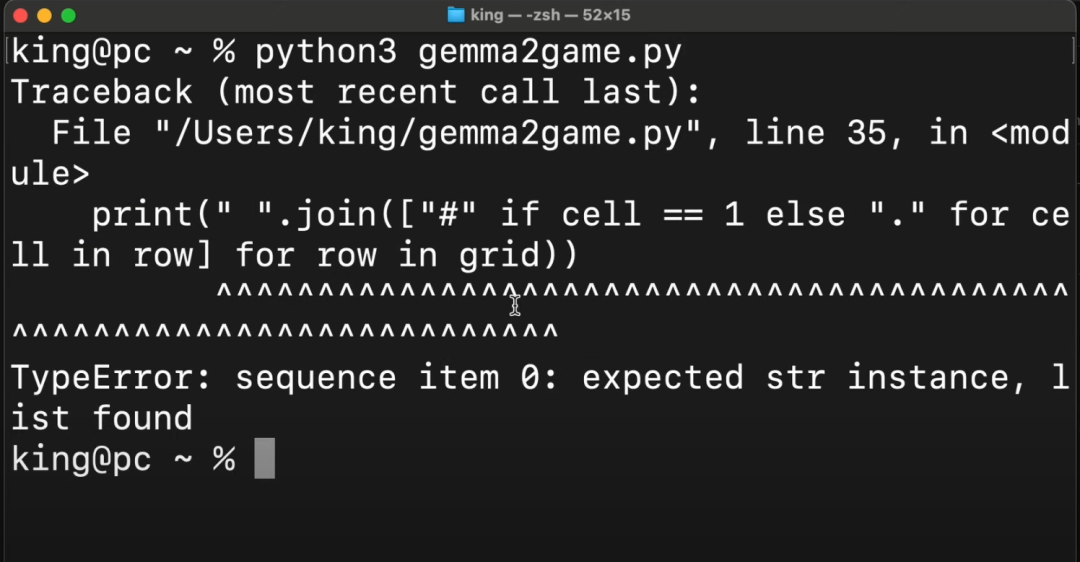The width and height of the screenshot is (1080, 562).
Task: Click the yellow minimize window button
Action: (44, 16)
